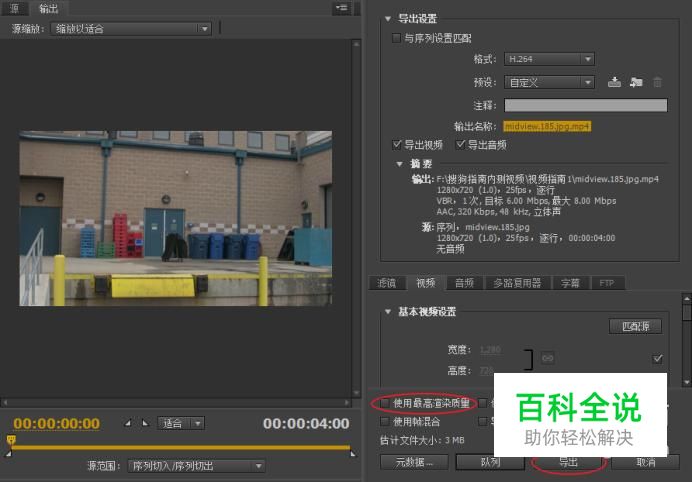692x482 pixels.
Task: Click the 匹配源 button
Action: coord(636,326)
